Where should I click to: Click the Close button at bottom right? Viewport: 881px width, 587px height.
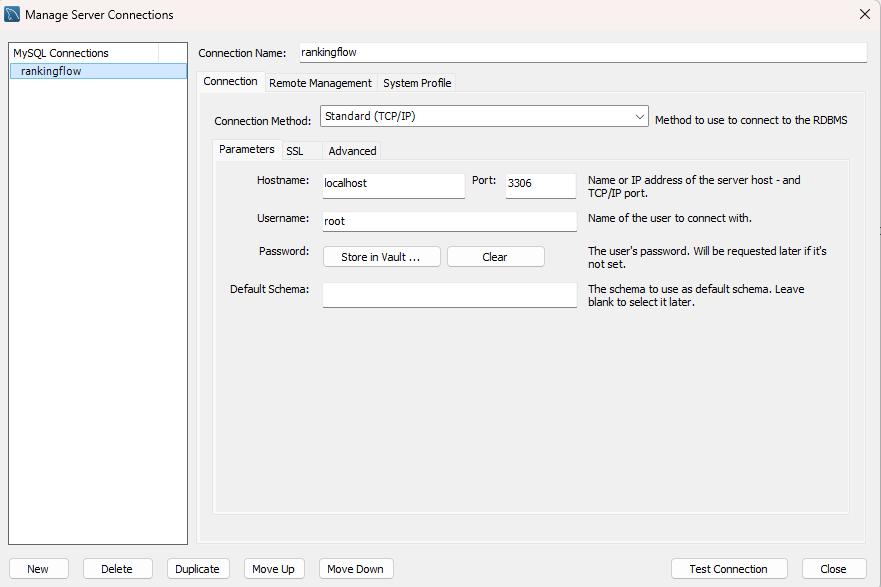point(834,569)
